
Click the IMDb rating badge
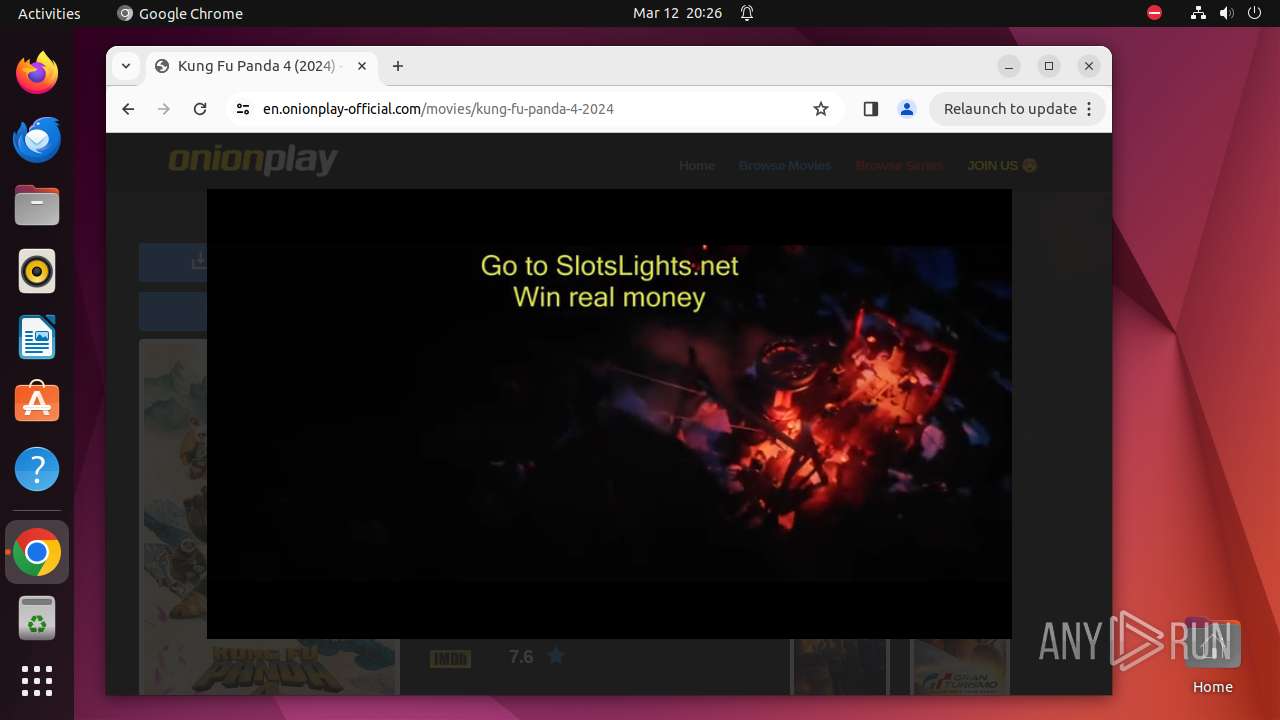pos(450,658)
